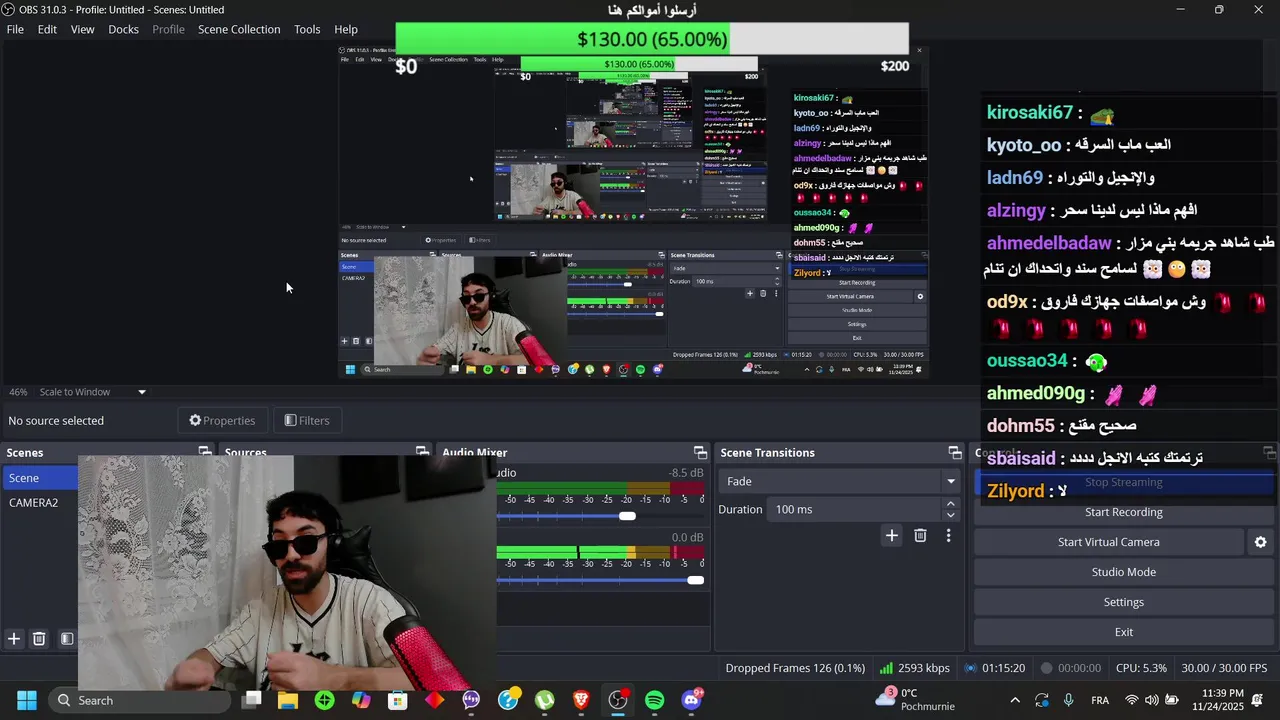
Task: Increase transition duration with up arrow
Action: [x=951, y=503]
